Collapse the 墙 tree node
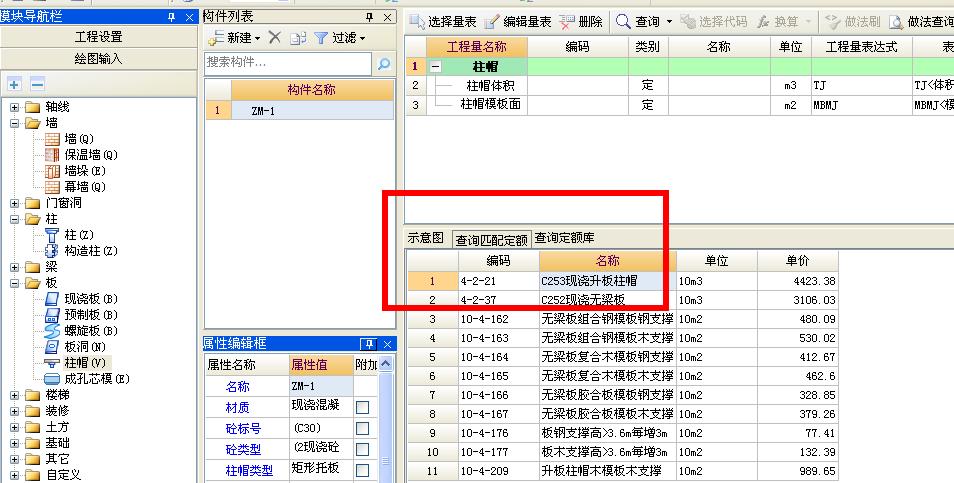Screen dimensions: 954x483 point(15,123)
